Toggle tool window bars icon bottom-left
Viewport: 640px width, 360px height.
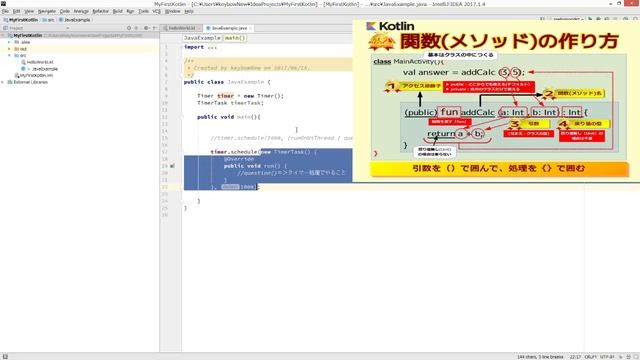coord(5,357)
